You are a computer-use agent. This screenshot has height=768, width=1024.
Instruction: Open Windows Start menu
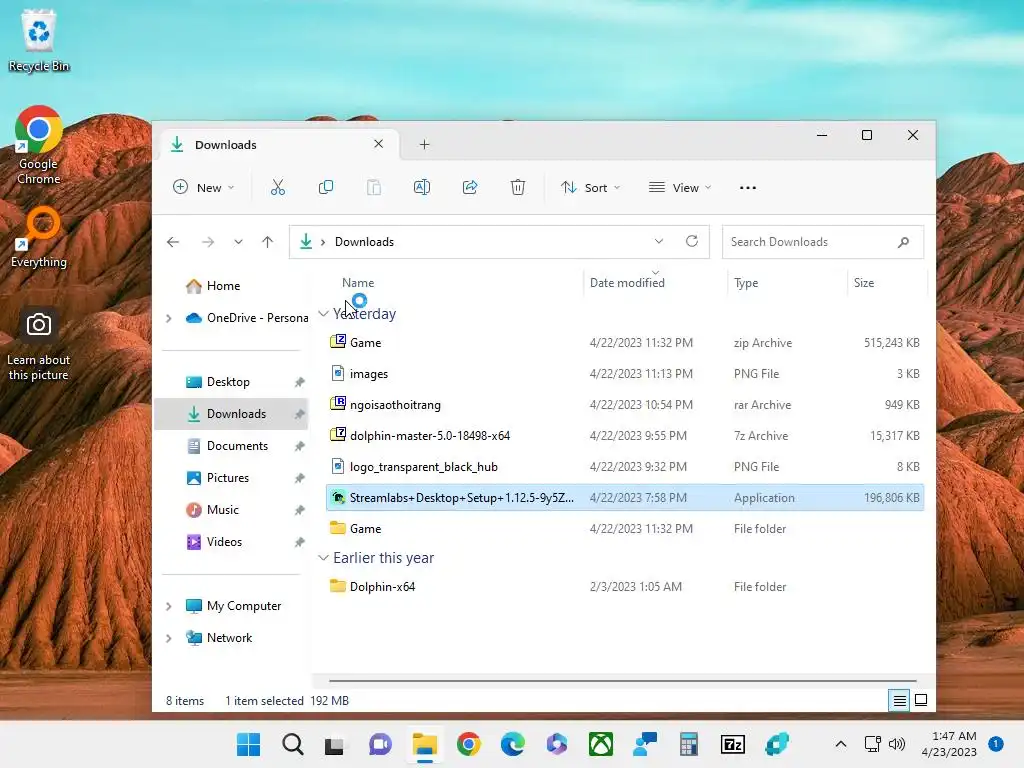(248, 744)
